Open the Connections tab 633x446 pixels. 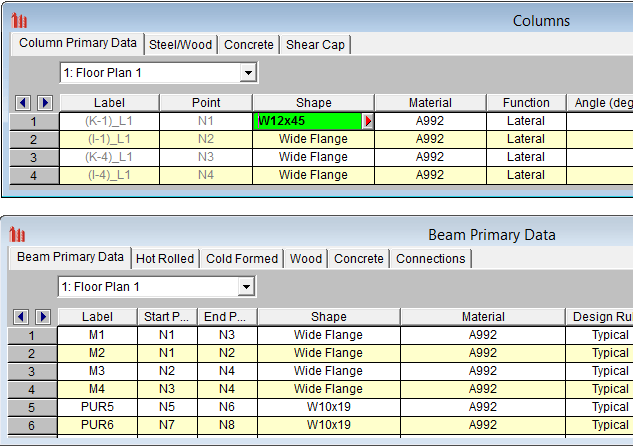(430, 259)
